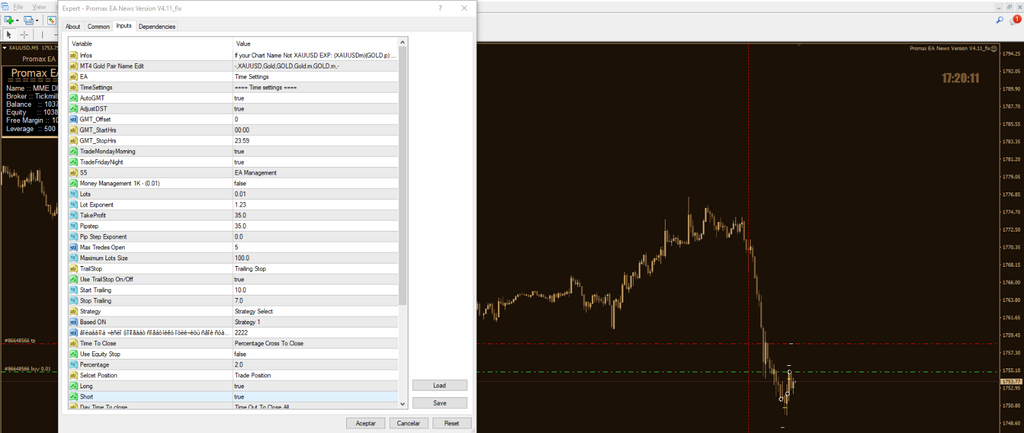Select icon of MT4 Gold Pair Name Edit
This screenshot has height=433, width=1024.
click(x=74, y=66)
